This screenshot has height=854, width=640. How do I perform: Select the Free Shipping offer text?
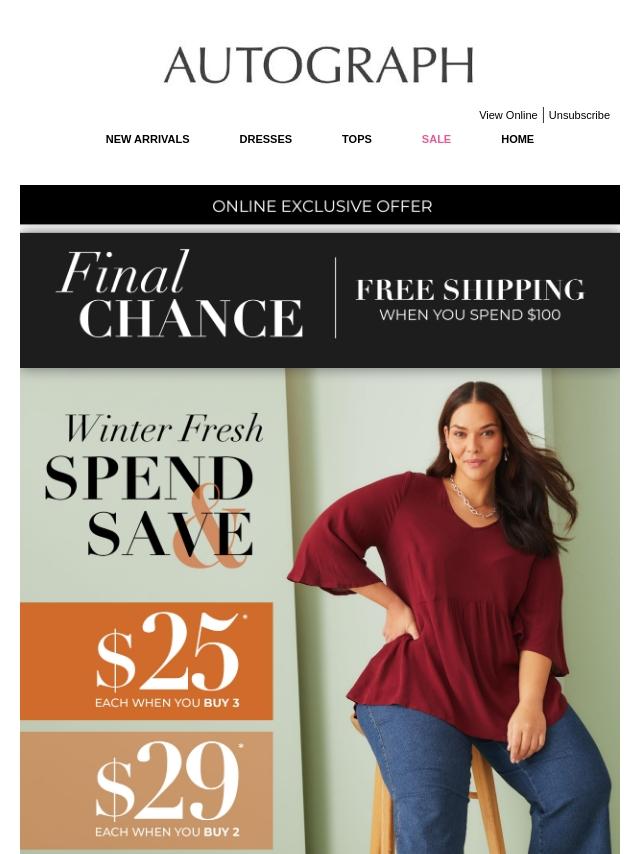[470, 289]
